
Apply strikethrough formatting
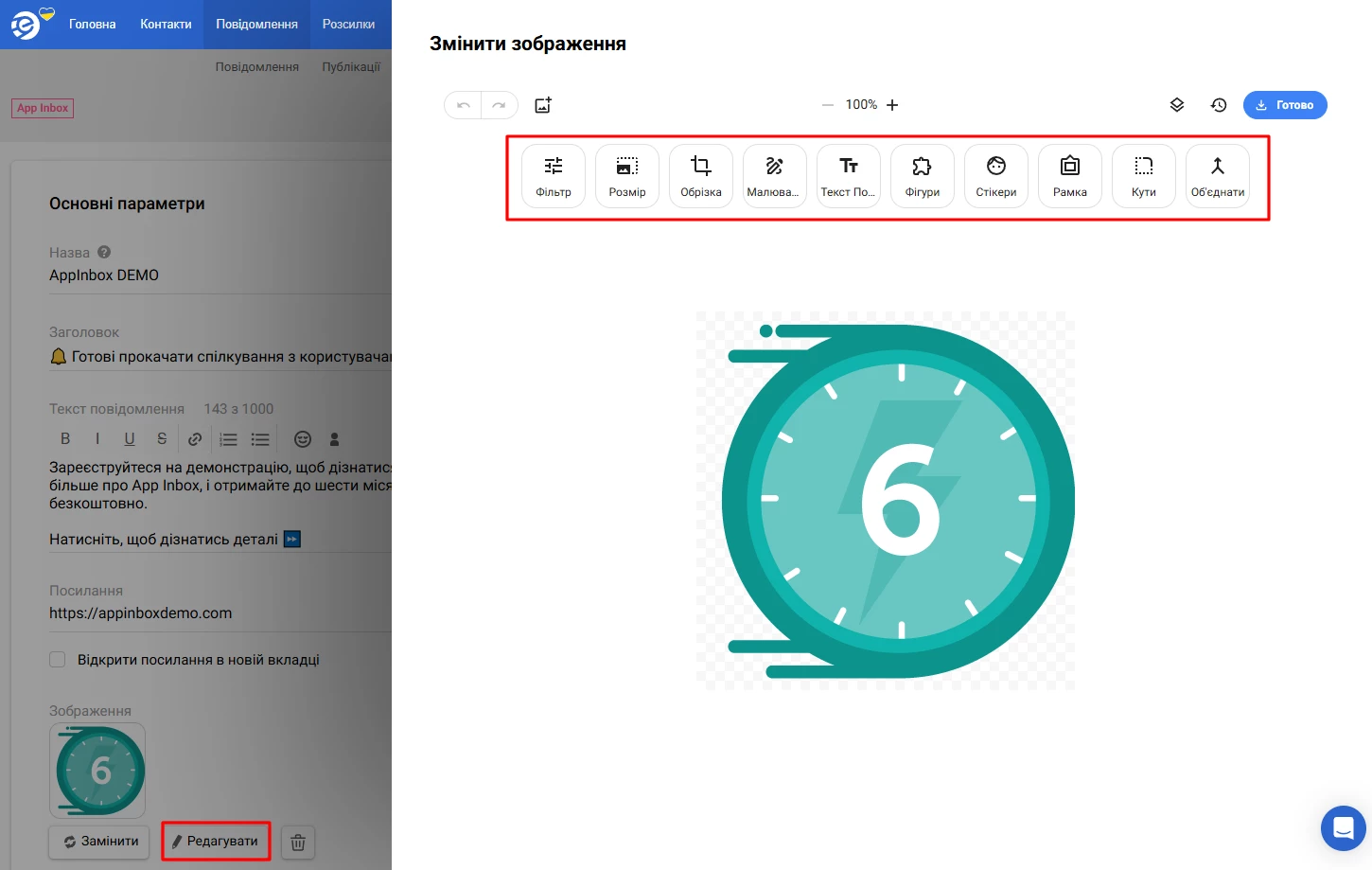click(162, 439)
